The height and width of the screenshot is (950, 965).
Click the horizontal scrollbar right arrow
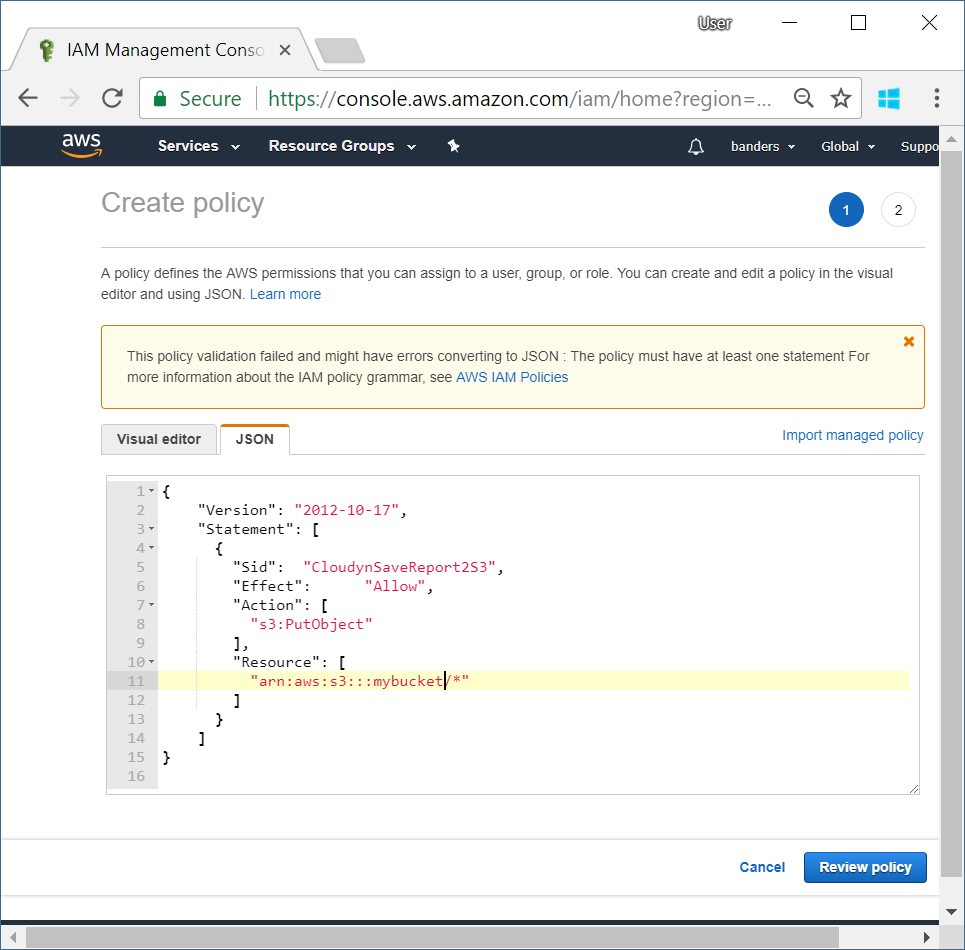[927, 937]
